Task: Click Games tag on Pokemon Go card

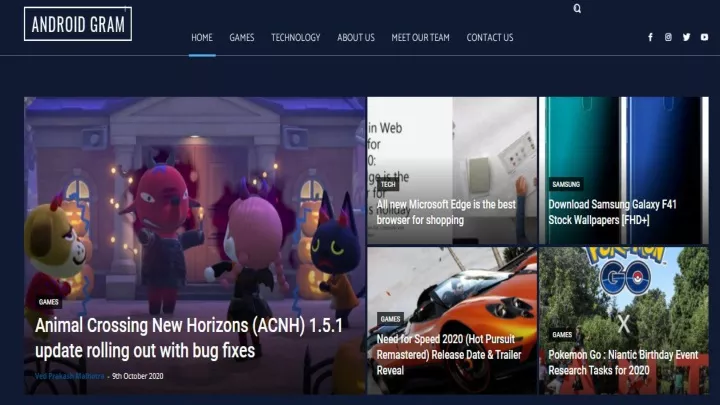Action: 562,335
